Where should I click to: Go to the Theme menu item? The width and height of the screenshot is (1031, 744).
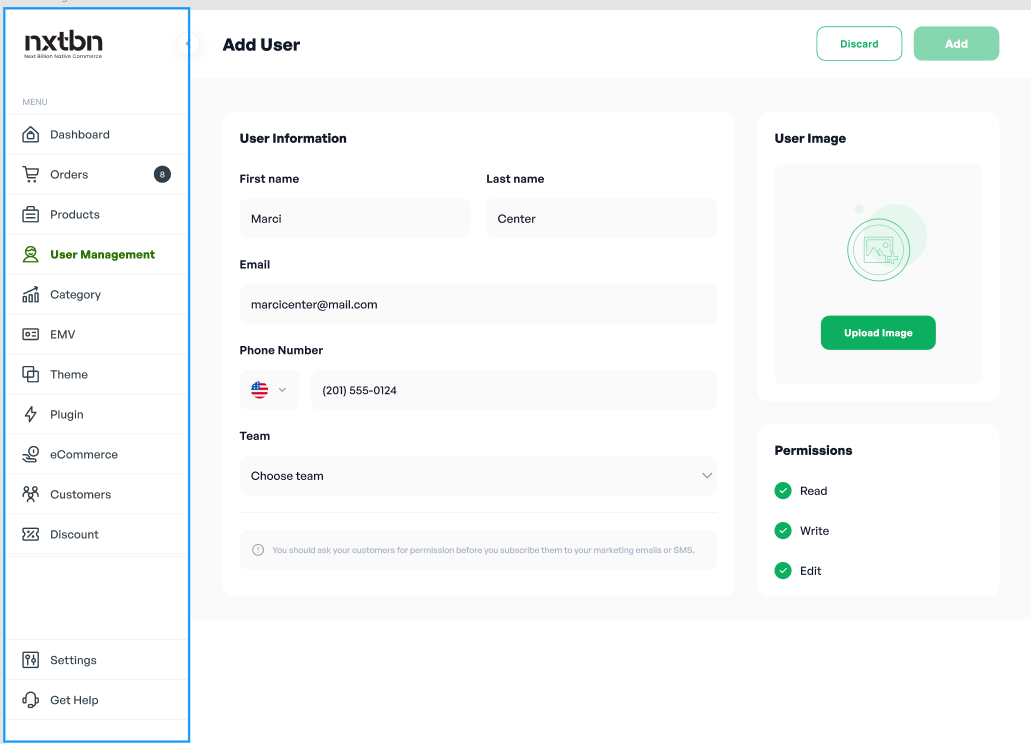click(x=69, y=375)
